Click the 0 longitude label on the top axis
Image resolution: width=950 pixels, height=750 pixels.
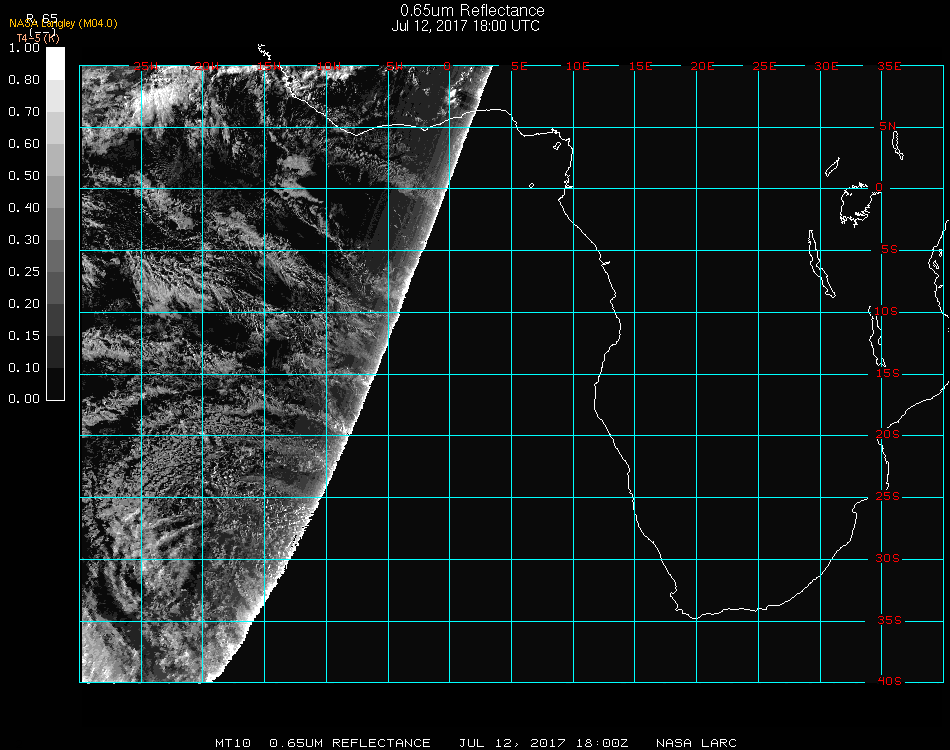pyautogui.click(x=447, y=66)
